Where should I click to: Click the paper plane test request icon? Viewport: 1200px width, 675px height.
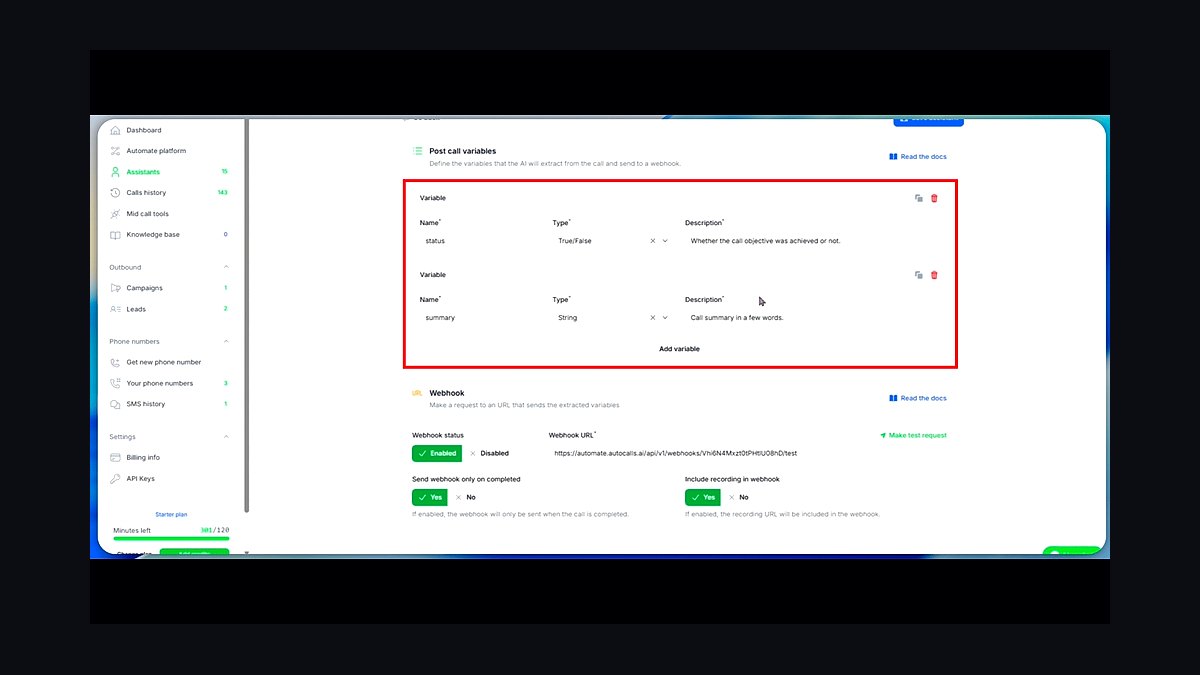pyautogui.click(x=883, y=435)
